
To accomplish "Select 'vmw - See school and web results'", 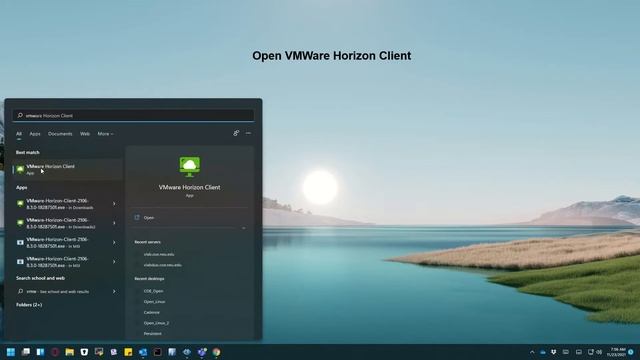I will click(58, 291).
